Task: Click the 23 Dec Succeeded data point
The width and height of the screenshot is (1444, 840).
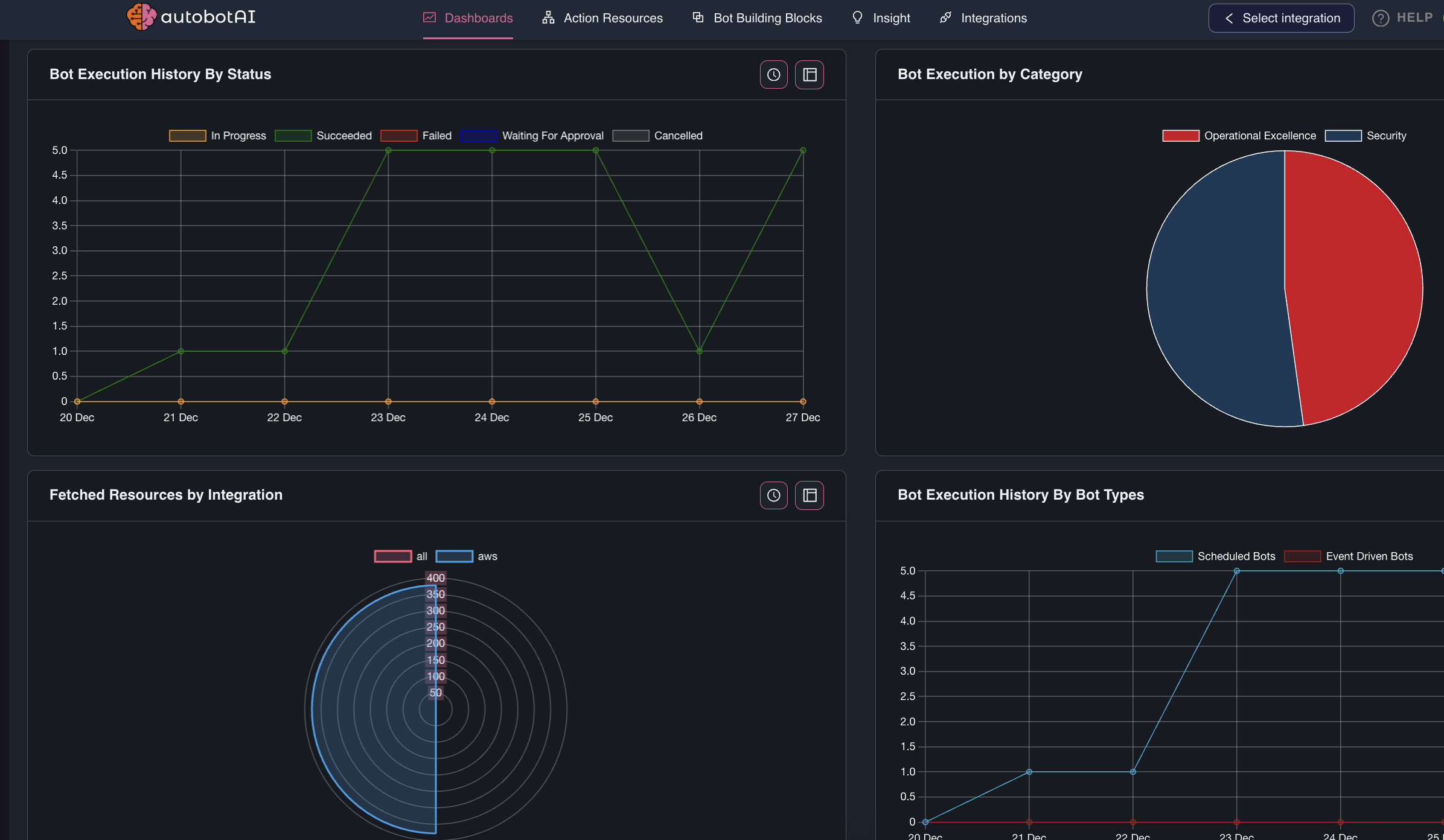Action: pyautogui.click(x=388, y=150)
